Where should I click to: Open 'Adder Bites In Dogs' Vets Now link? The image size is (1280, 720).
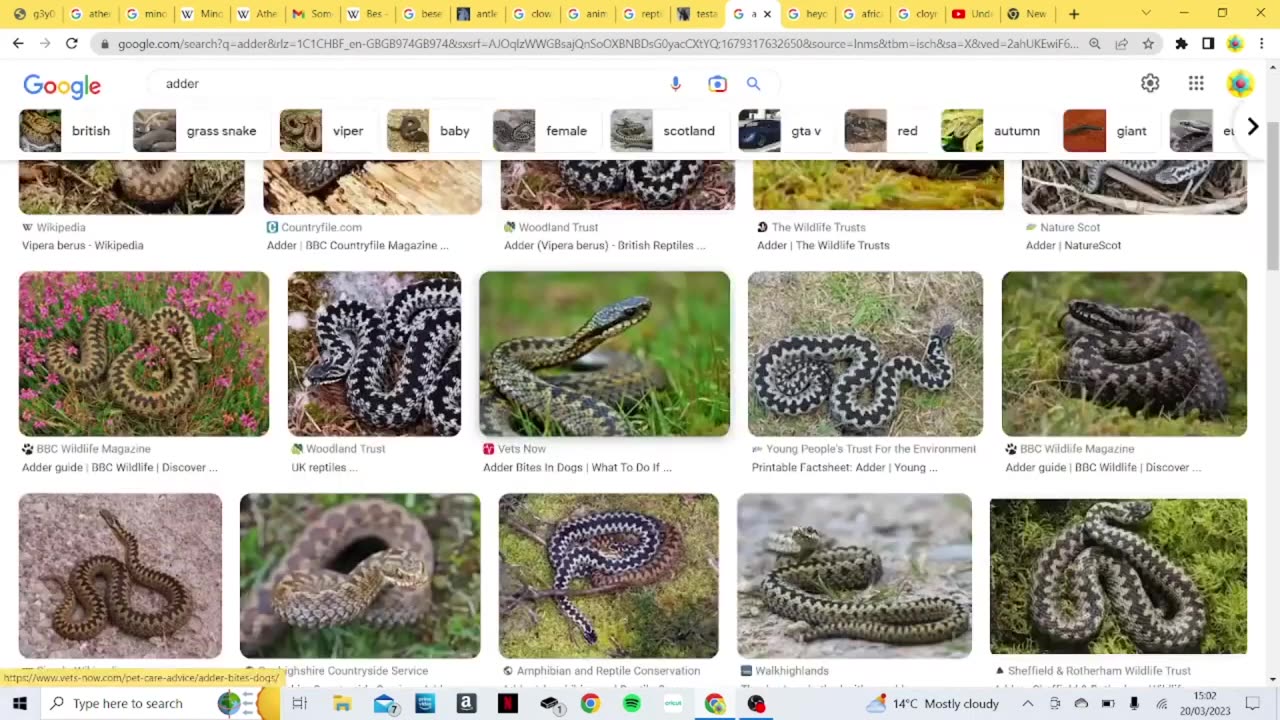coord(577,467)
